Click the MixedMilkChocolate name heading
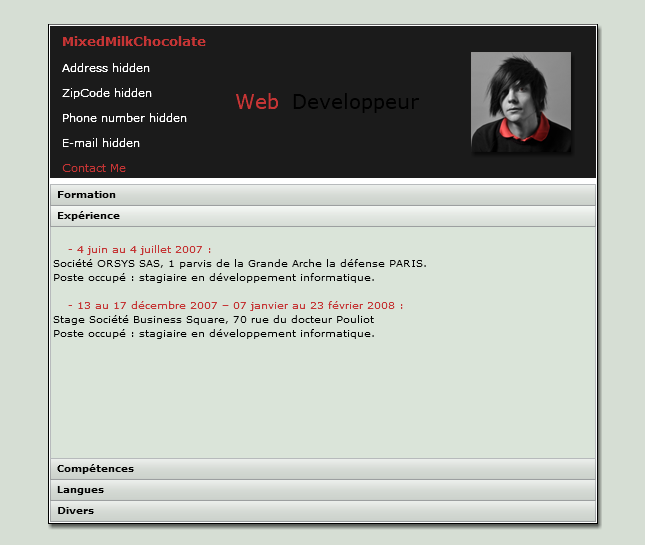The height and width of the screenshot is (545, 645). [x=134, y=42]
